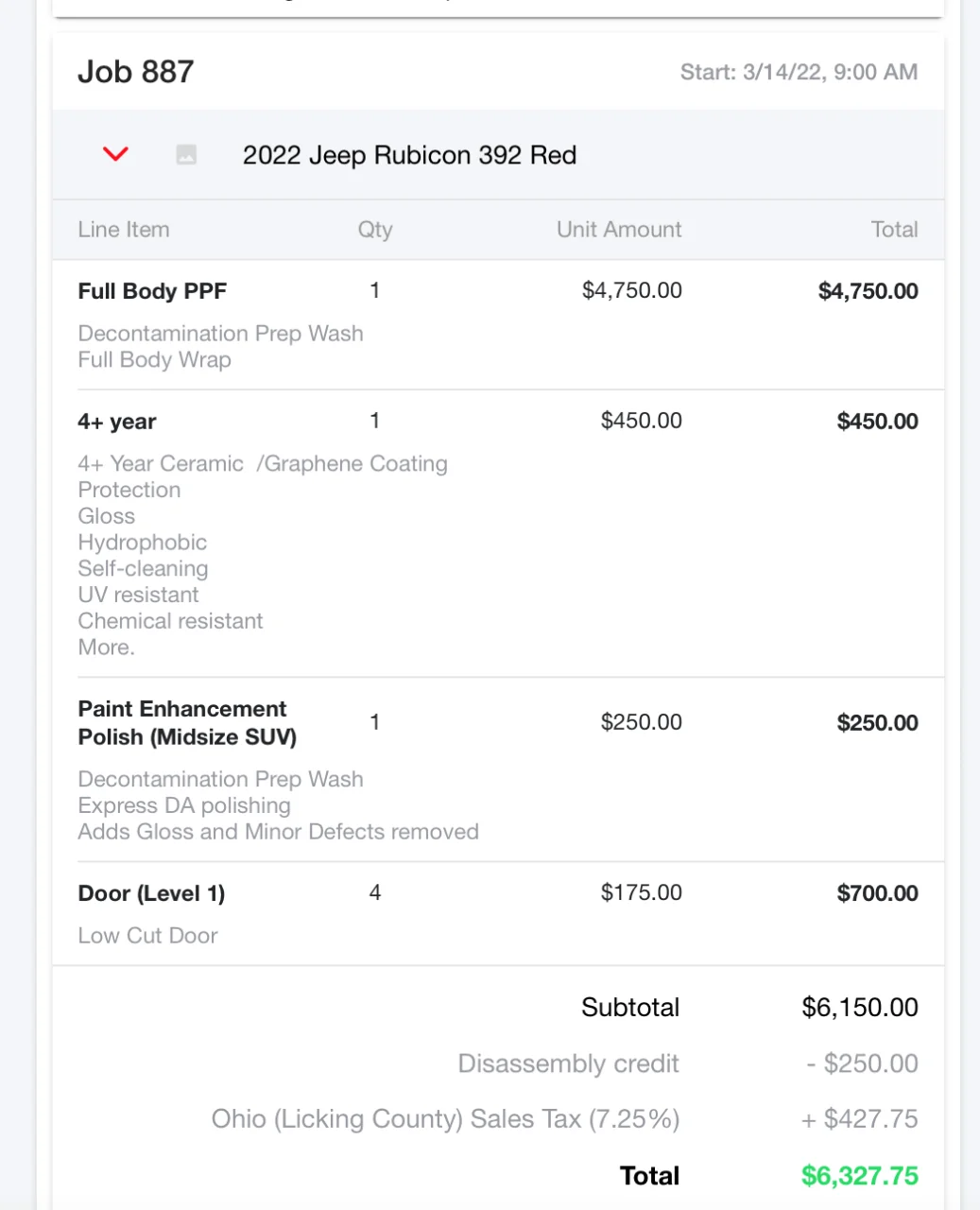Select the Ohio Licking County Sales Tax line
The width and height of the screenshot is (980, 1210).
point(445,1119)
